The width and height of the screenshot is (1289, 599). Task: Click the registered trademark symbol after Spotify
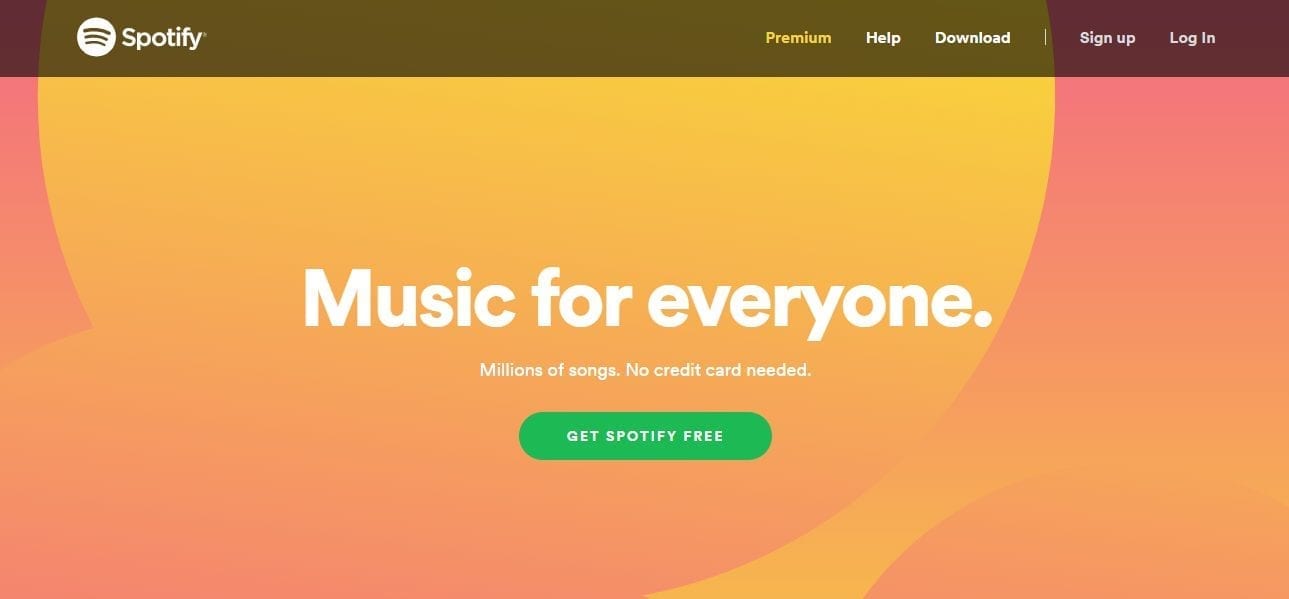(x=203, y=33)
